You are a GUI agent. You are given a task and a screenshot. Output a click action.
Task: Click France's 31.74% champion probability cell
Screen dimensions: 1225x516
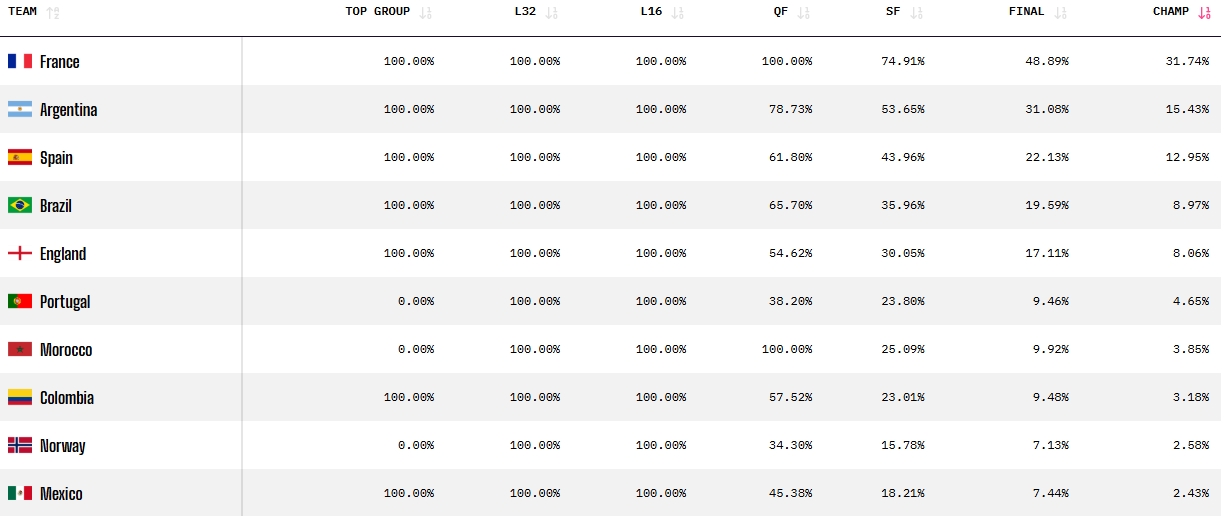1187,61
